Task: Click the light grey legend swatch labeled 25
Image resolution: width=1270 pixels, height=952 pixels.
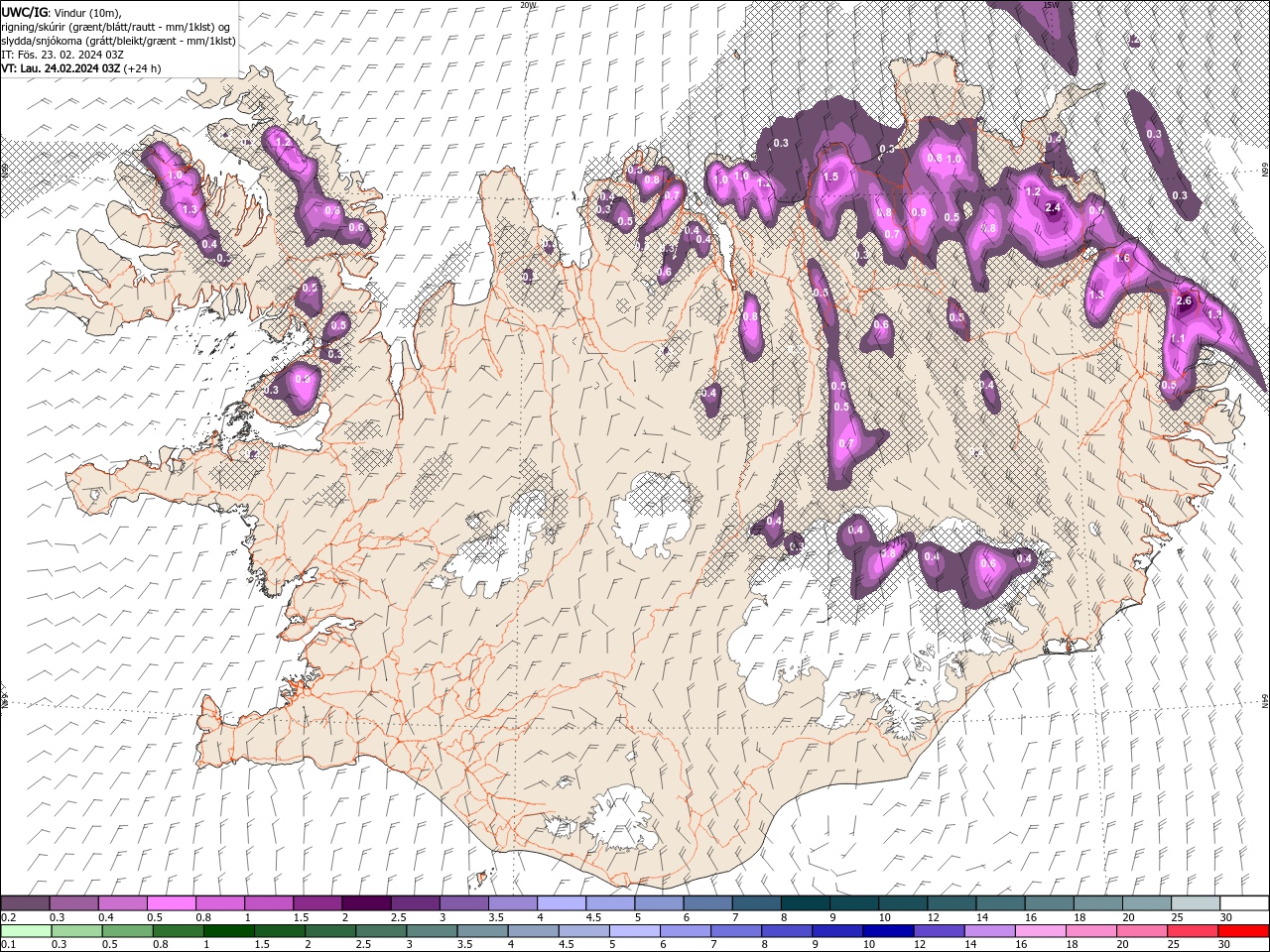Action: click(1195, 903)
